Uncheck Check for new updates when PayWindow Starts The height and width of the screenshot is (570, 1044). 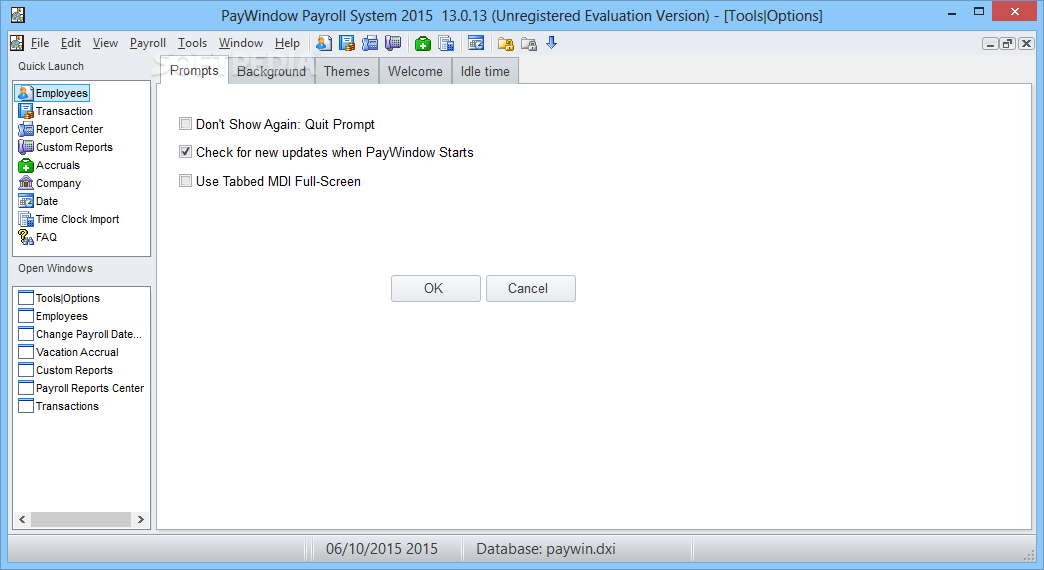tap(186, 152)
